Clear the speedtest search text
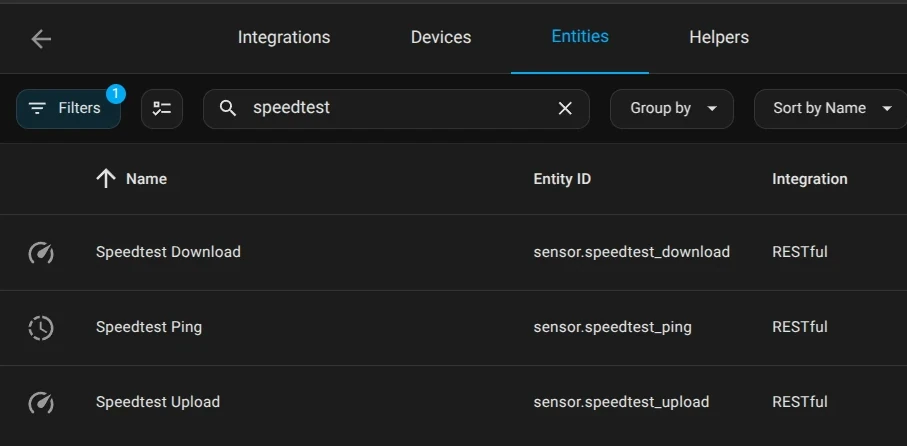Screen dimensions: 907x446 pos(565,109)
